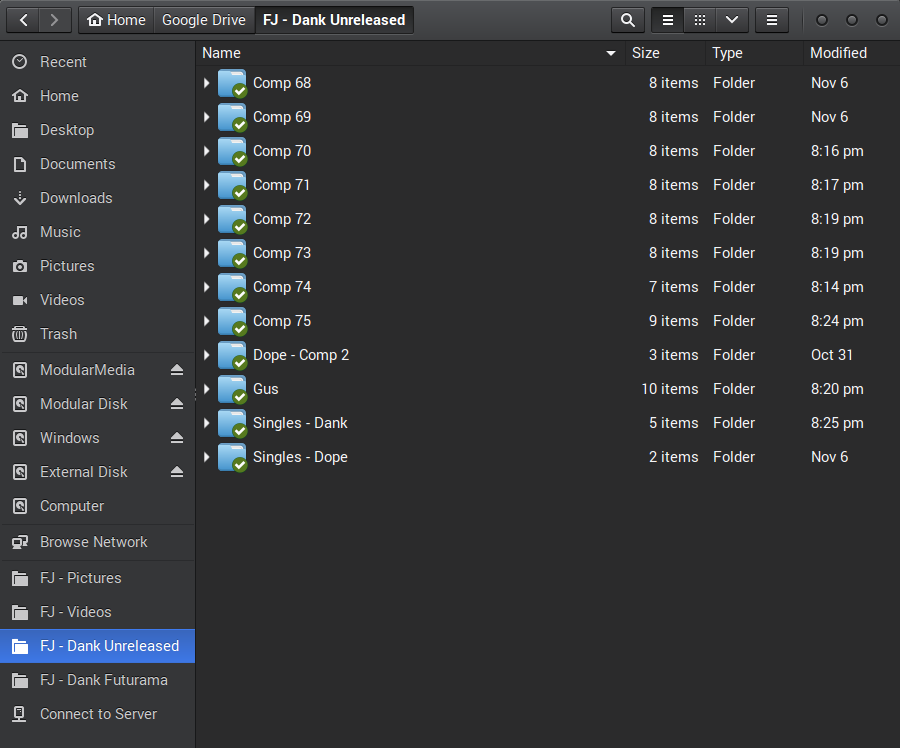900x748 pixels.
Task: Unmount the Windows volume via eject icon
Action: pos(177,438)
